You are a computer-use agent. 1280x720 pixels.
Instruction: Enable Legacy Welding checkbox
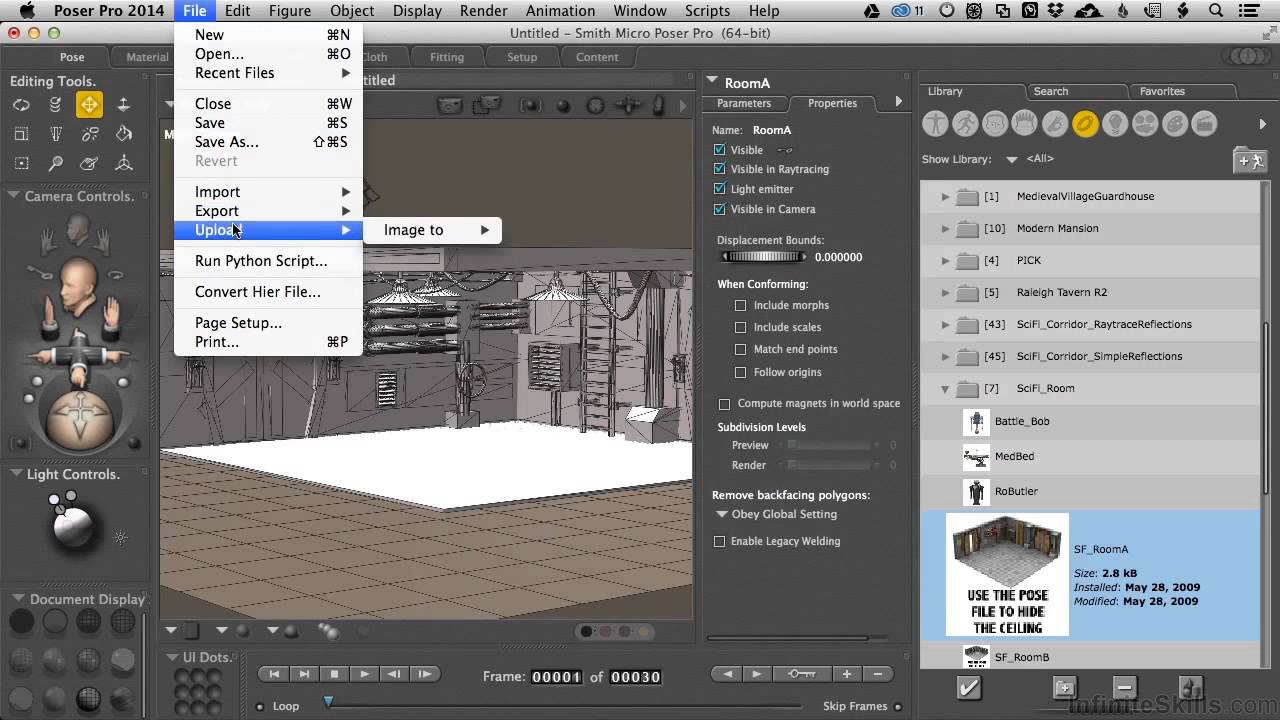[x=719, y=541]
